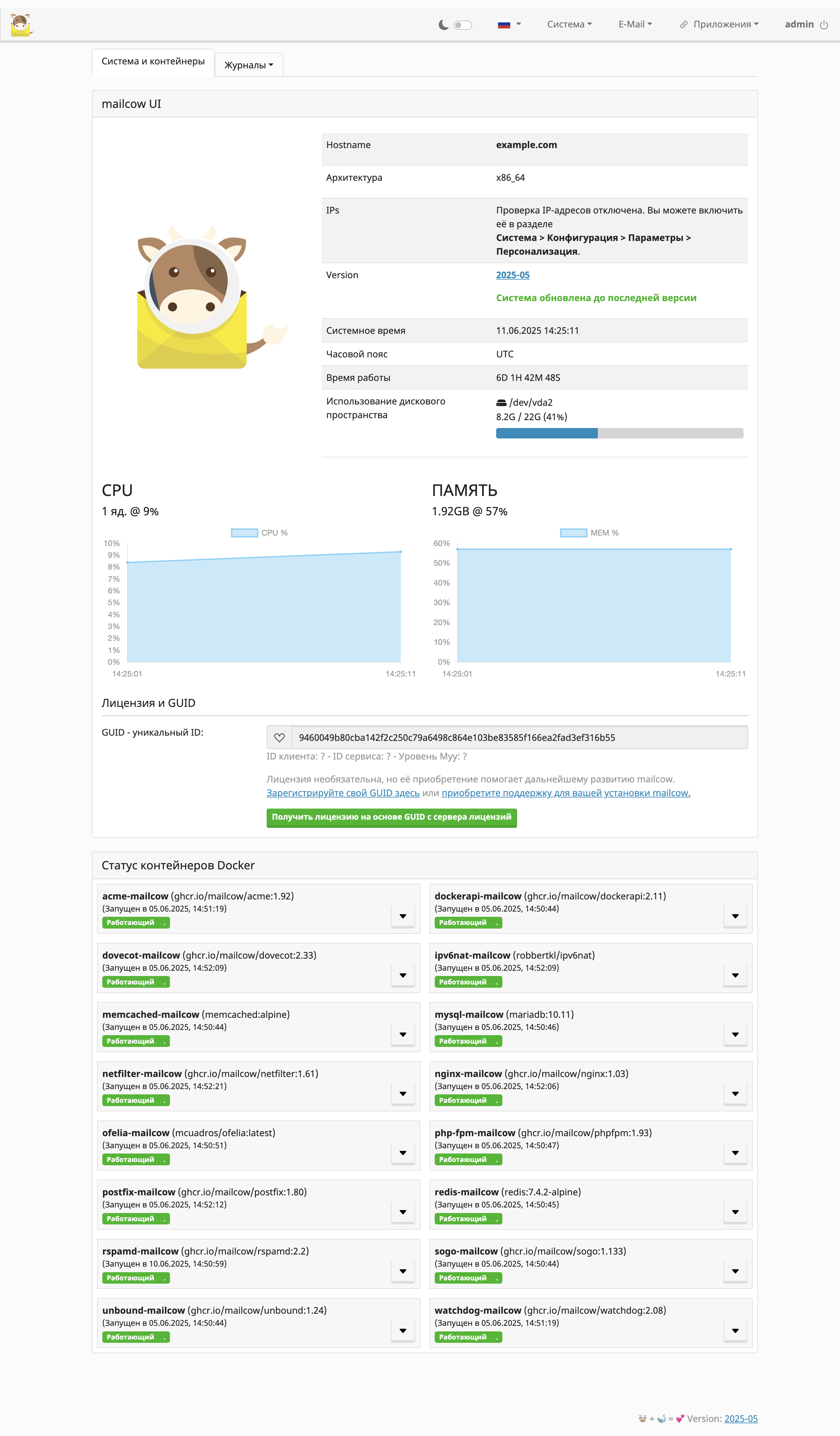840x1436 pixels.
Task: Expand watchdog-mailcow container dropdown
Action: pyautogui.click(x=735, y=1331)
